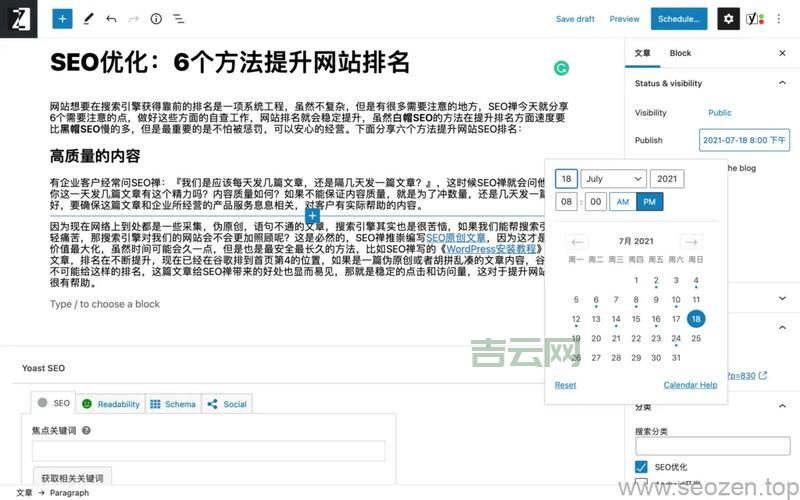Click the focus keyphrase help icon
Screen dimensions: 800x500
pyautogui.click(x=86, y=430)
